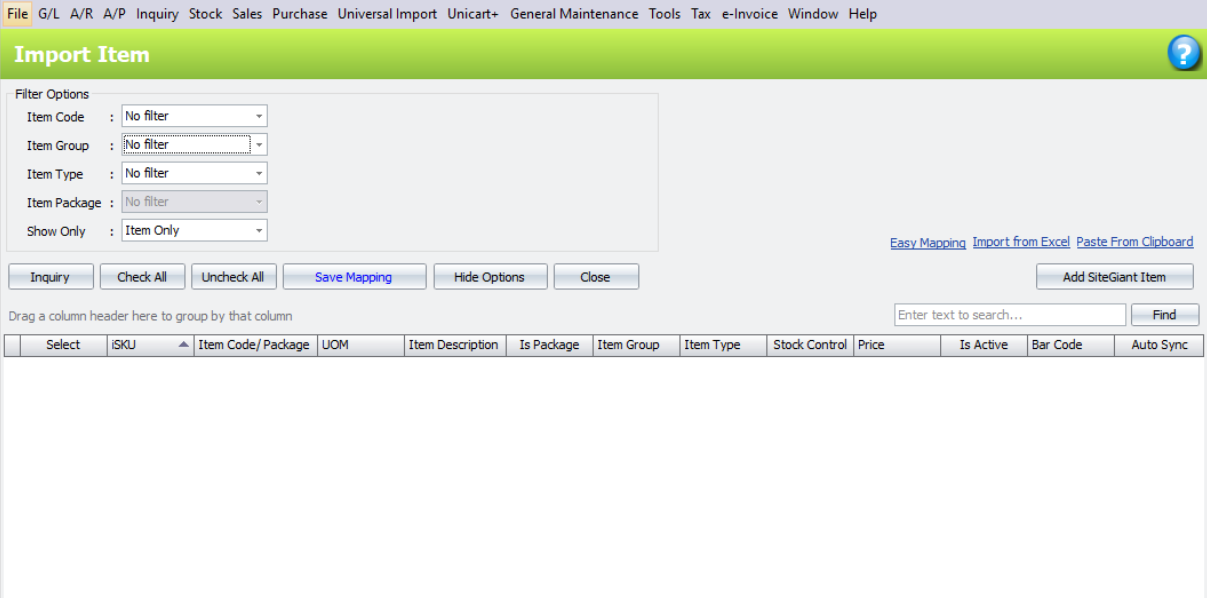Sort by the Select column header
The height and width of the screenshot is (598, 1207).
63,345
